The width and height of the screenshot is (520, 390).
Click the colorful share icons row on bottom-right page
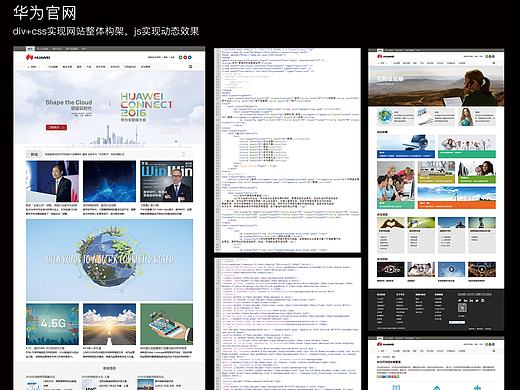tap(388, 377)
